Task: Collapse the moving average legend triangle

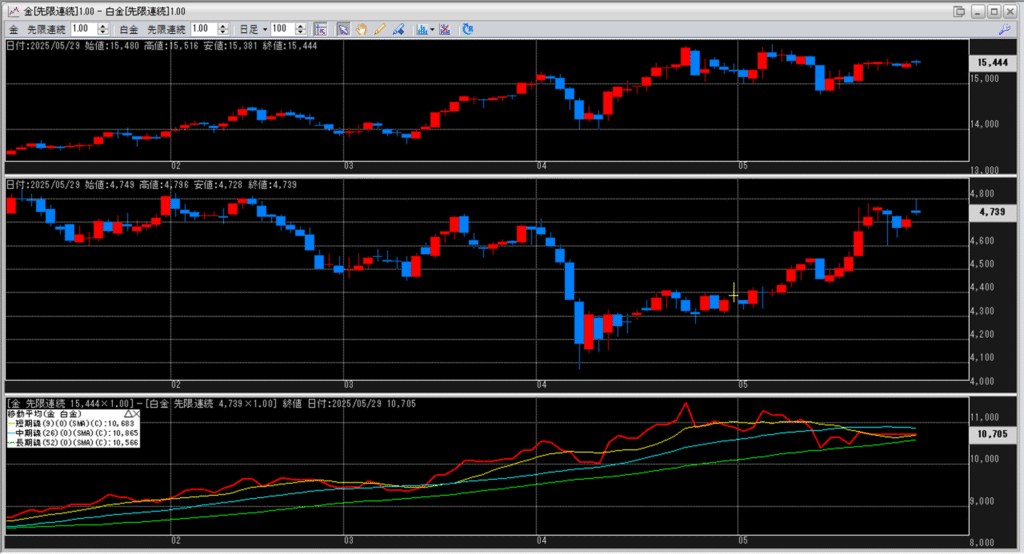Action: [x=128, y=414]
